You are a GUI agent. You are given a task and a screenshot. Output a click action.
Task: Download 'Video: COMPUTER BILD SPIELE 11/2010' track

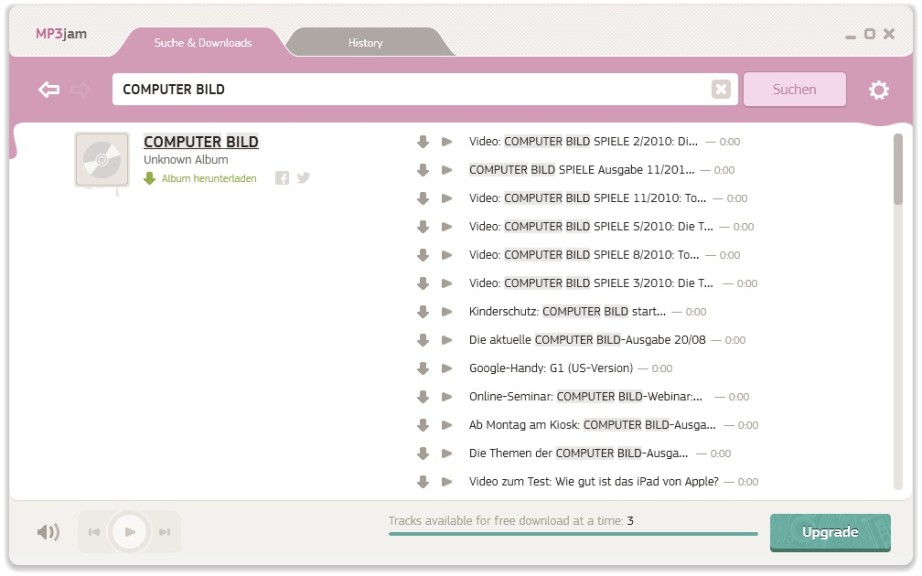423,198
